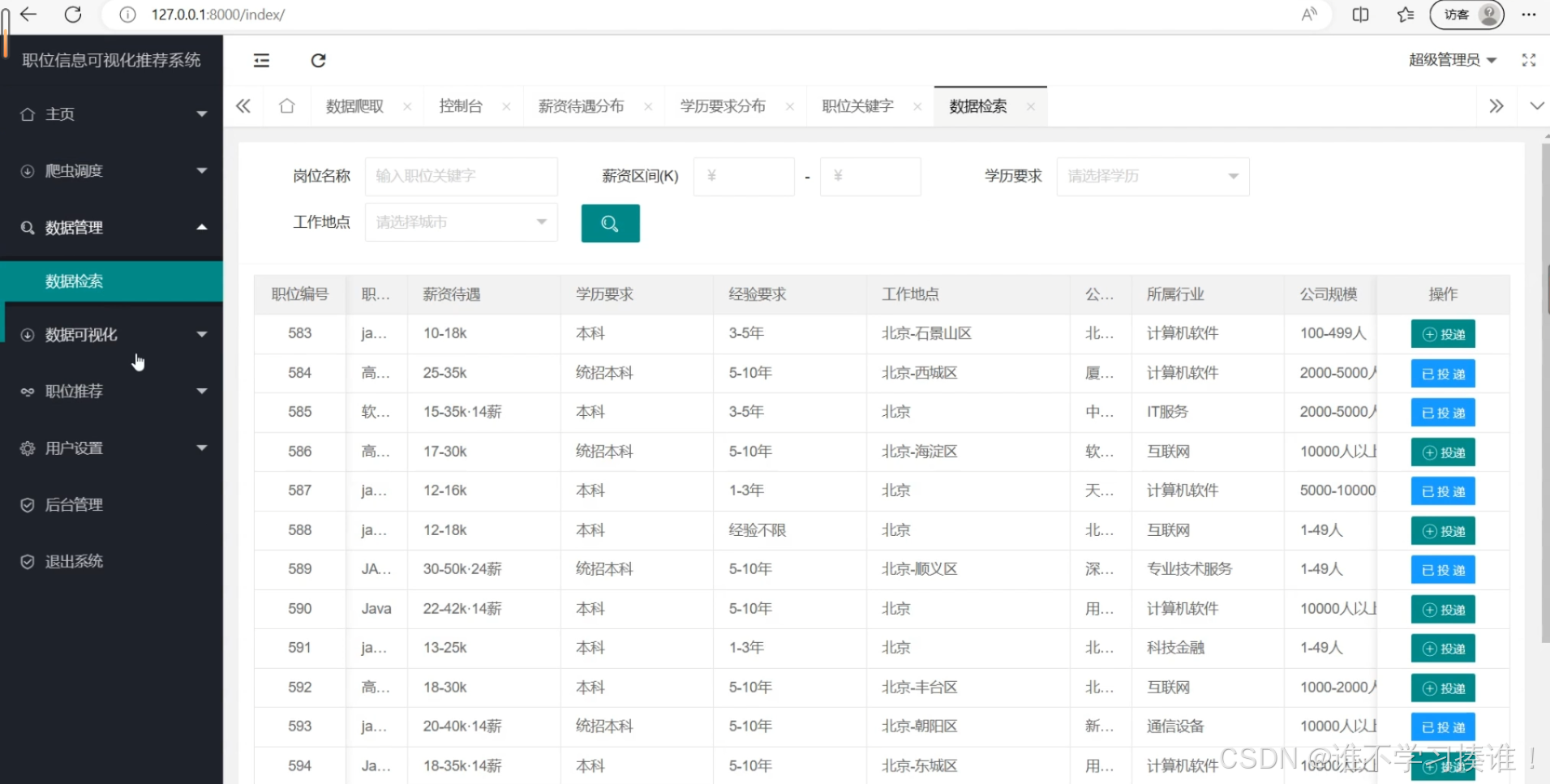Expand 爬虫调度 sidebar menu
This screenshot has height=784, width=1550.
(x=111, y=171)
